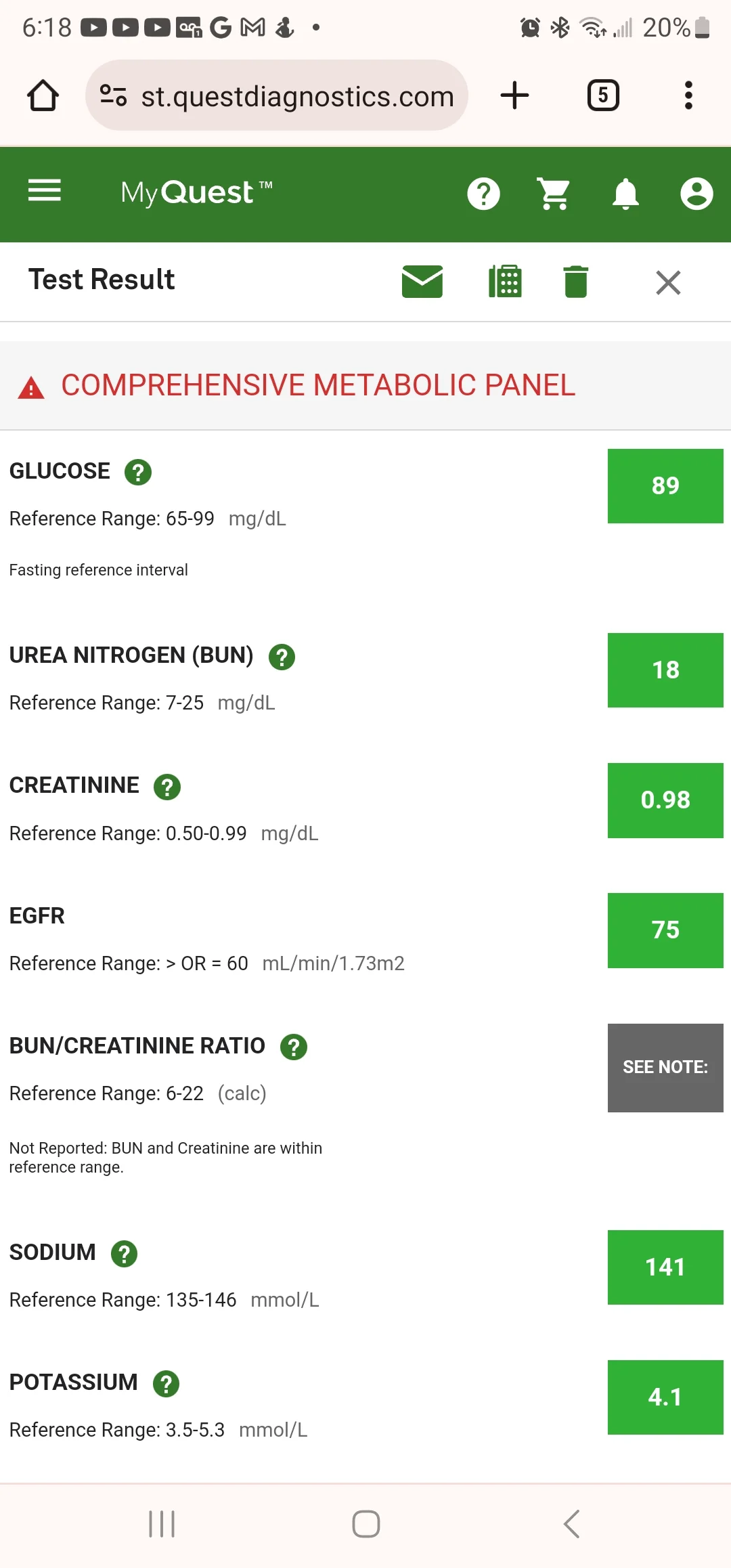
Task: Show info about Urea Nitrogen (BUN)
Action: [x=282, y=657]
